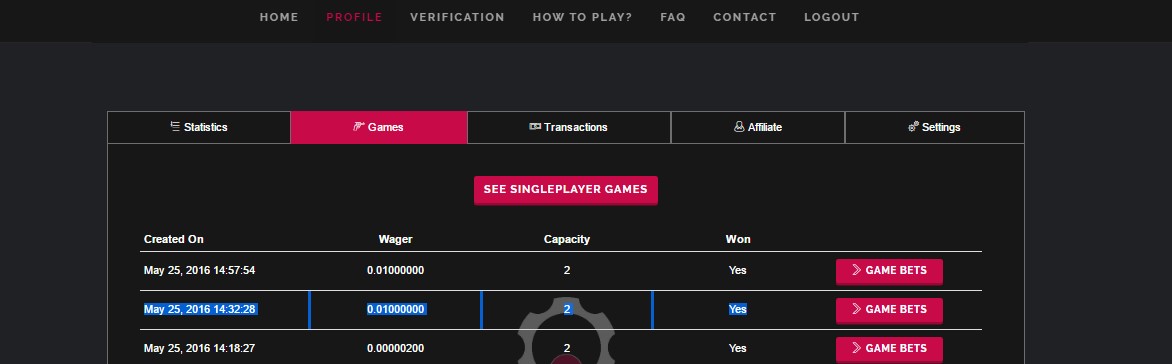Click See Singleplayer Games button
The width and height of the screenshot is (1172, 364).
tap(566, 190)
